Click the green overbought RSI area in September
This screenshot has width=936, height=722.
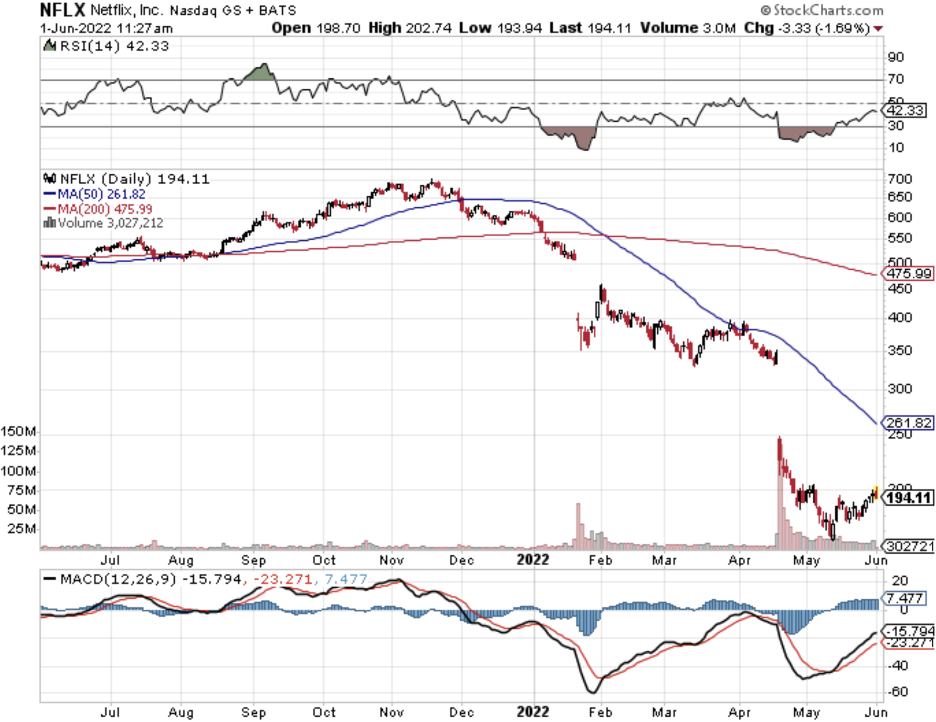tap(260, 73)
